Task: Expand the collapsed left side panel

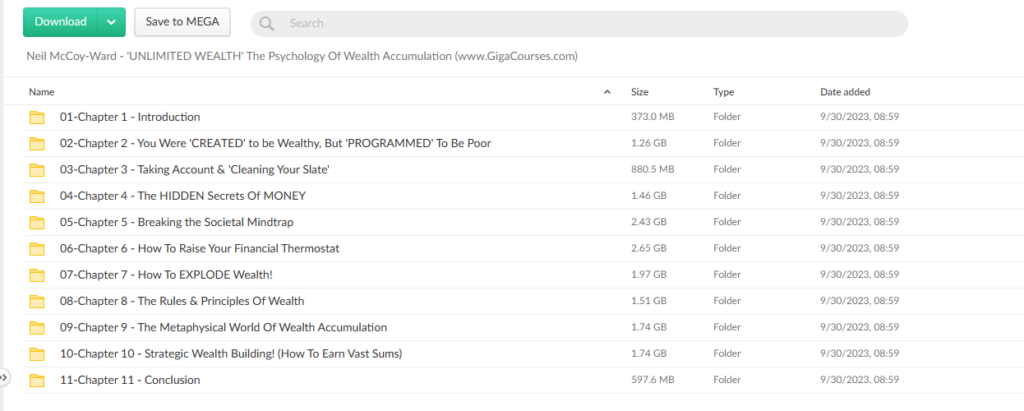Action: 4,377
